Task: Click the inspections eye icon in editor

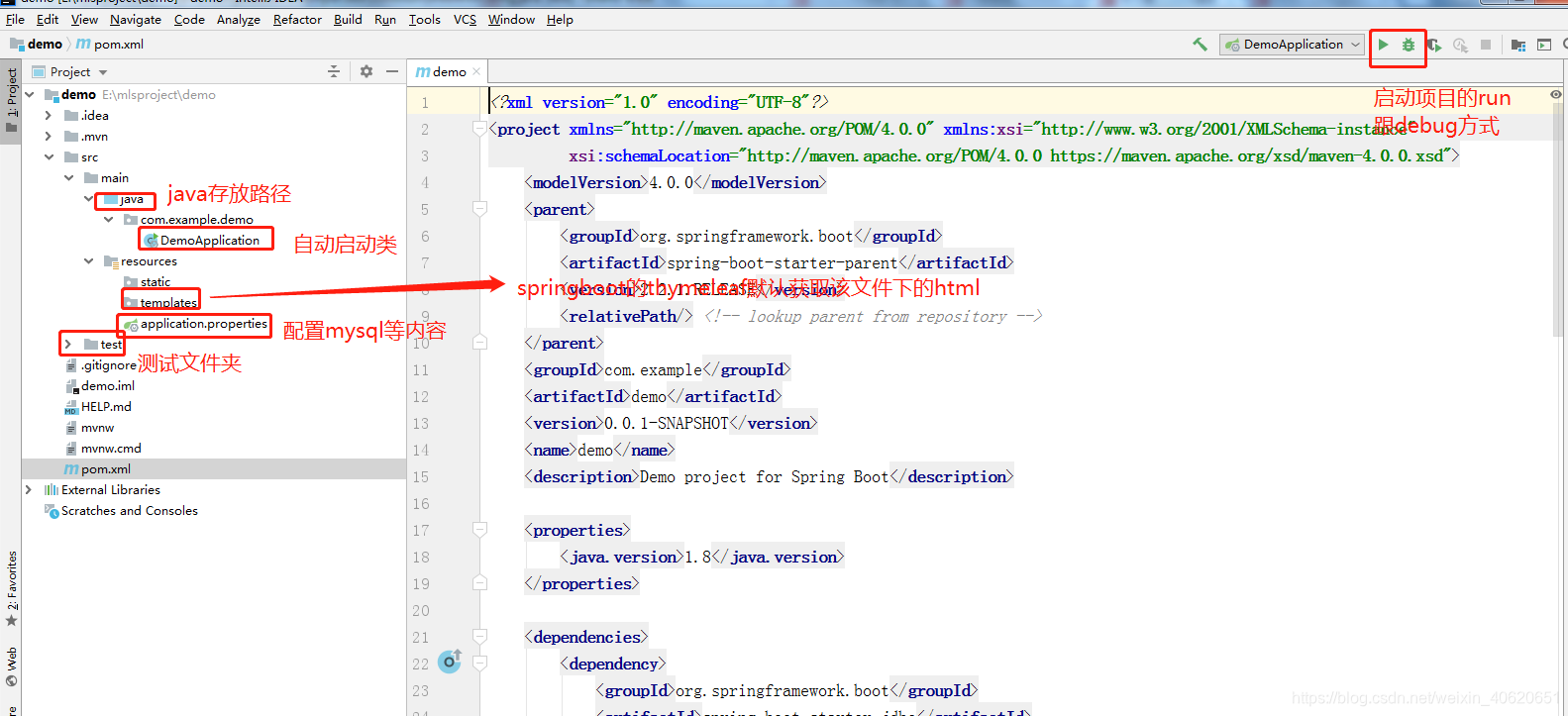Action: [1556, 95]
